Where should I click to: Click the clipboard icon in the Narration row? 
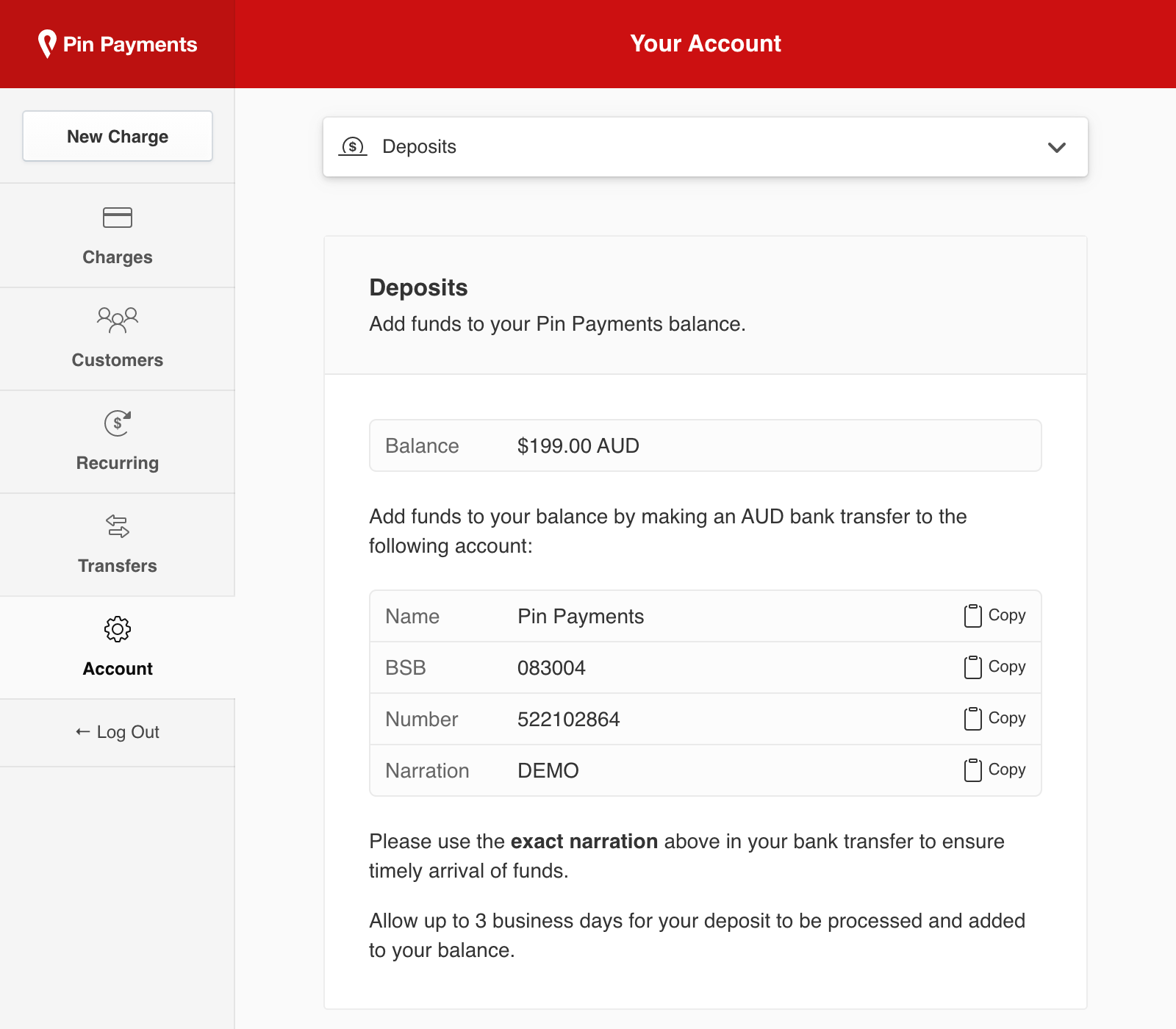972,770
